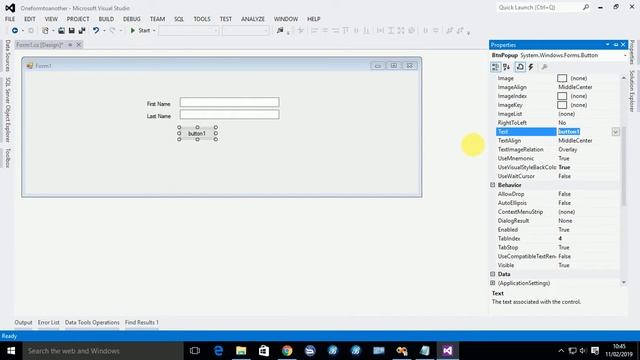
Task: Open the Error List tab
Action: (49, 322)
